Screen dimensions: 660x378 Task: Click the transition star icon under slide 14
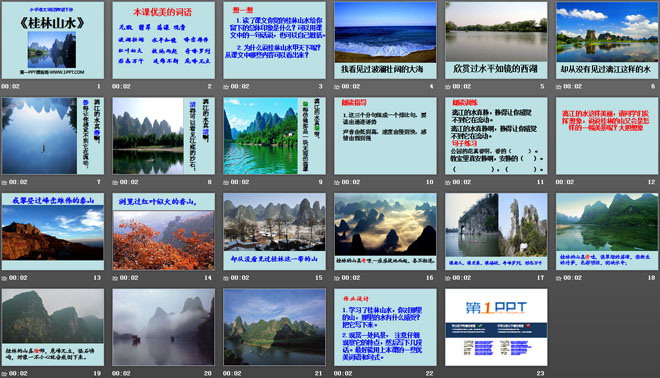(x=115, y=278)
